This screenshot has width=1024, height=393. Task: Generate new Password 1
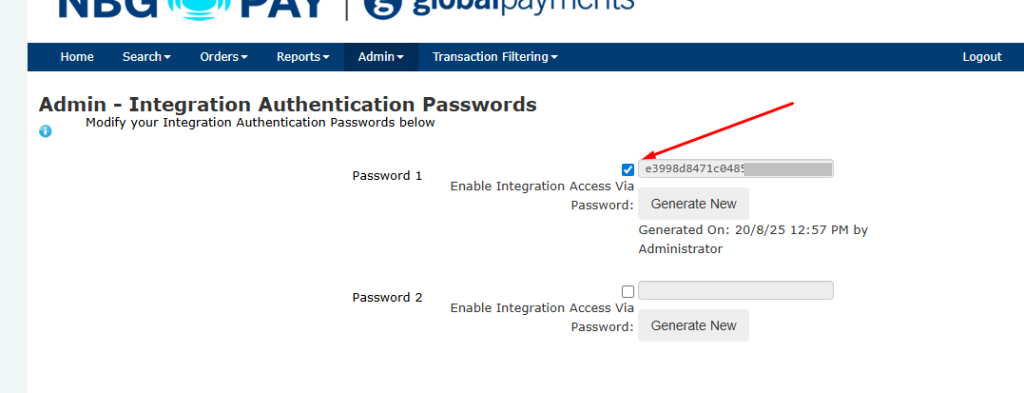click(694, 204)
